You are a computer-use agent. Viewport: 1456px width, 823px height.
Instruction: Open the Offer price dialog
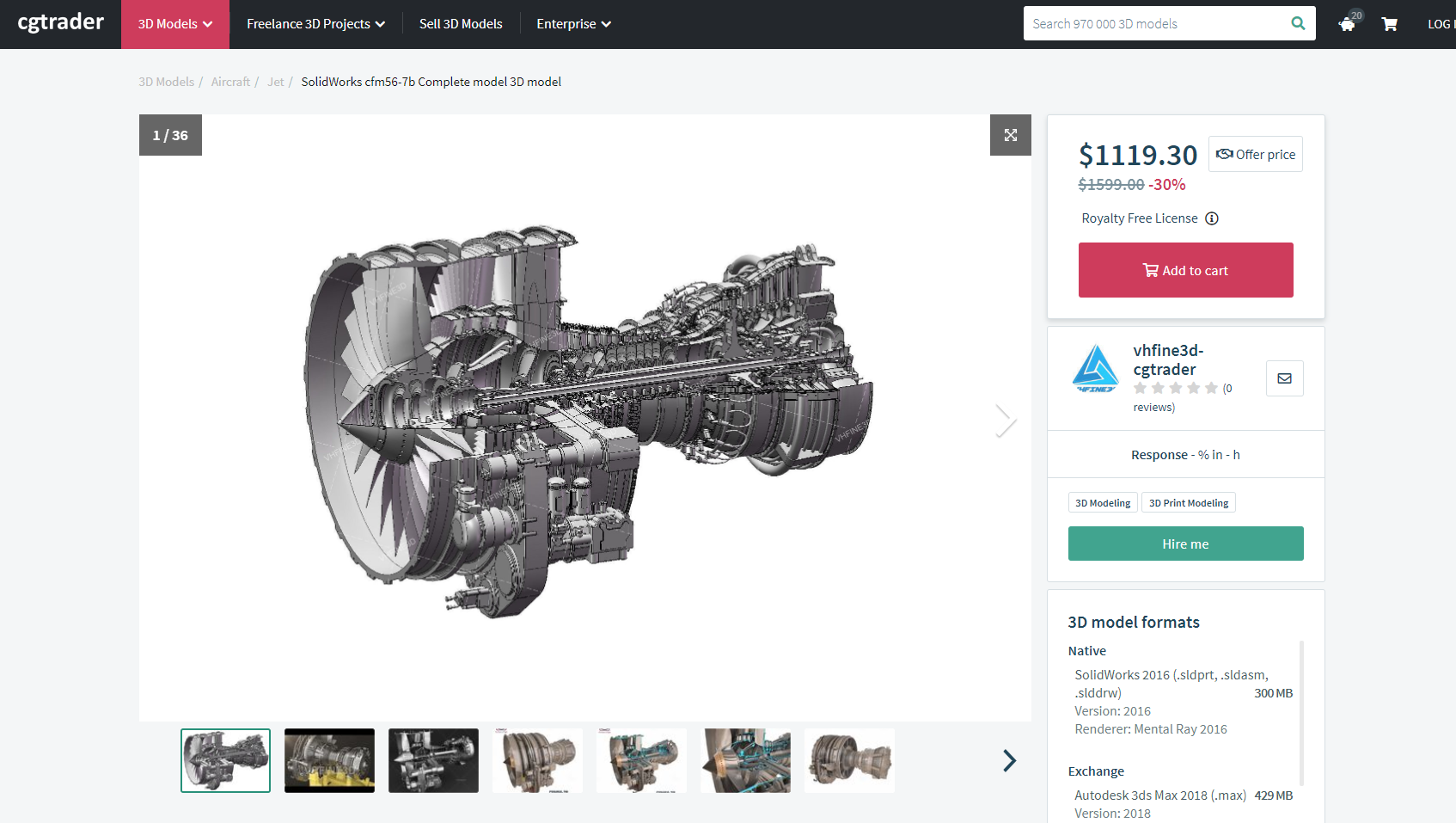pyautogui.click(x=1255, y=154)
